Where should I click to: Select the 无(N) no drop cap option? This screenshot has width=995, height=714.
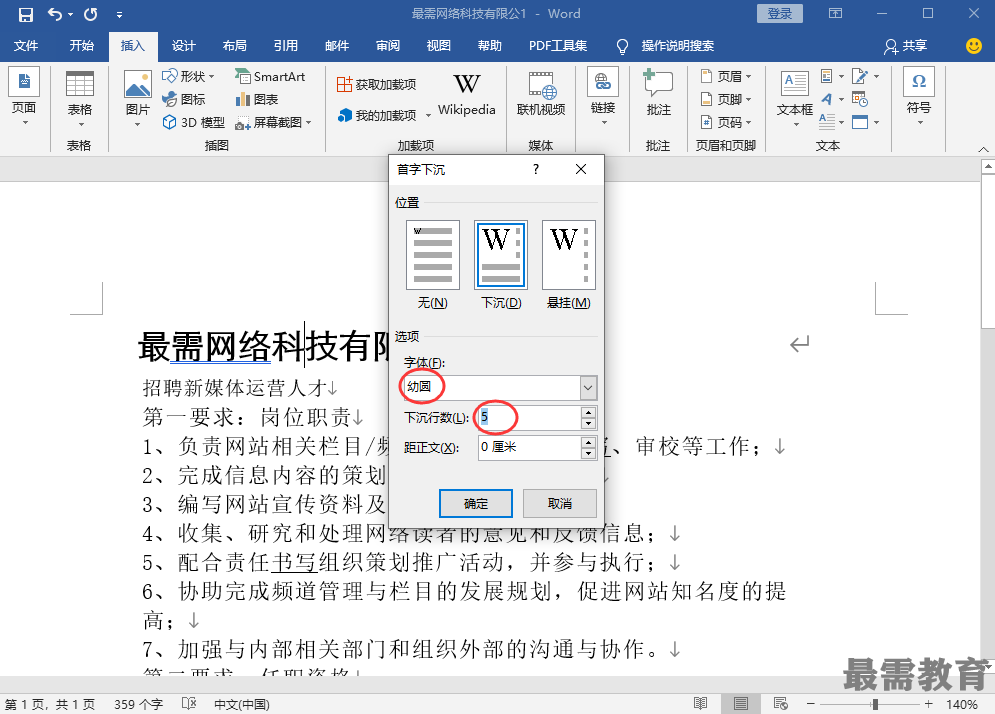[x=433, y=265]
